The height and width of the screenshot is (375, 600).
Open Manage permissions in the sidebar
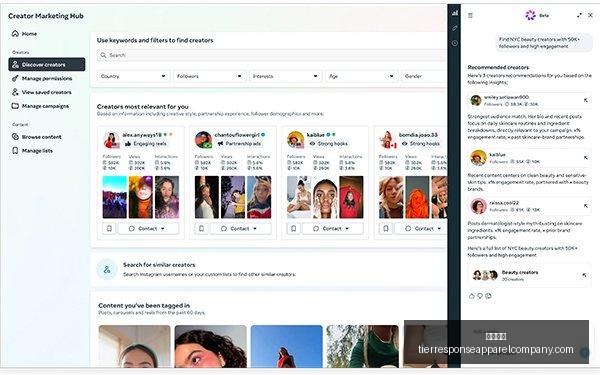[x=47, y=78]
